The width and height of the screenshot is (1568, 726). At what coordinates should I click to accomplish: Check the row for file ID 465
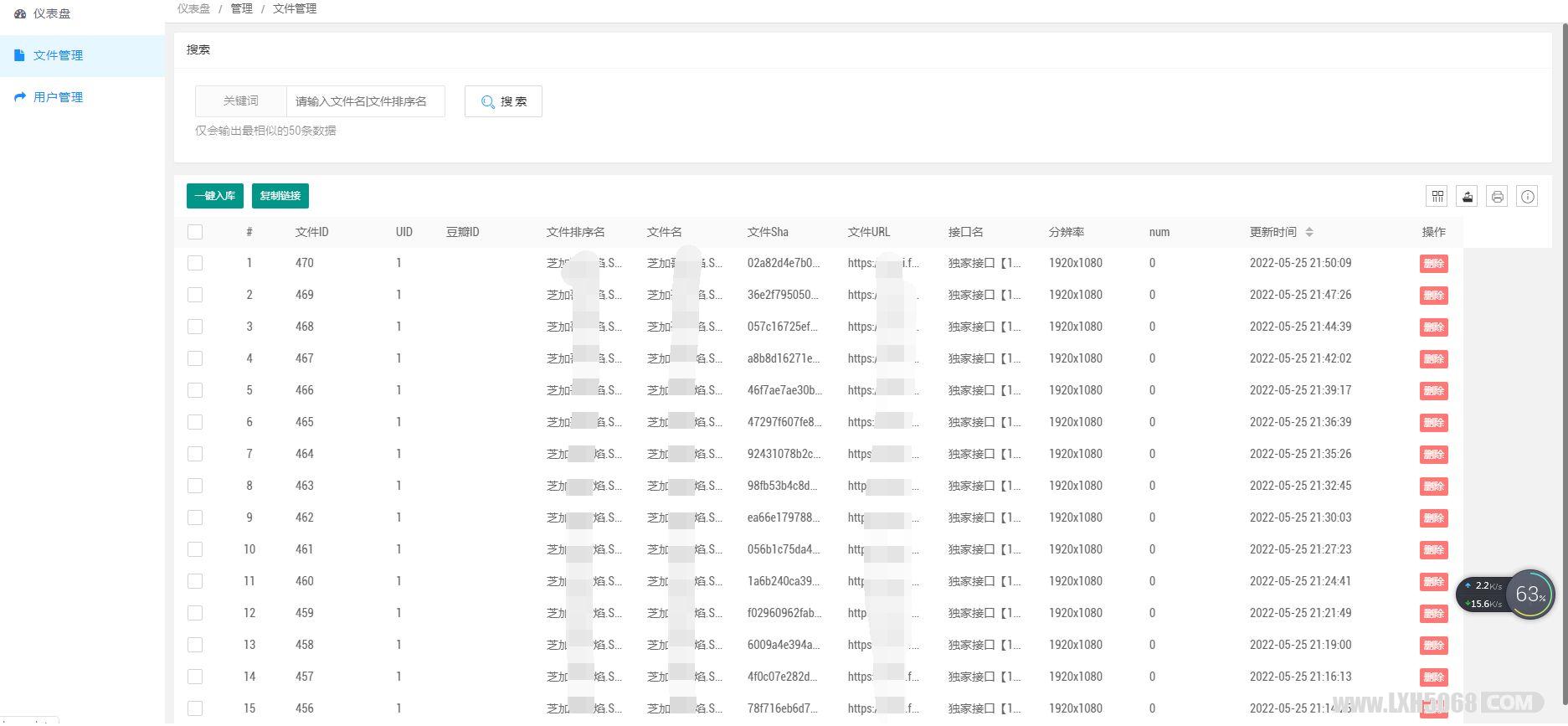pos(195,422)
